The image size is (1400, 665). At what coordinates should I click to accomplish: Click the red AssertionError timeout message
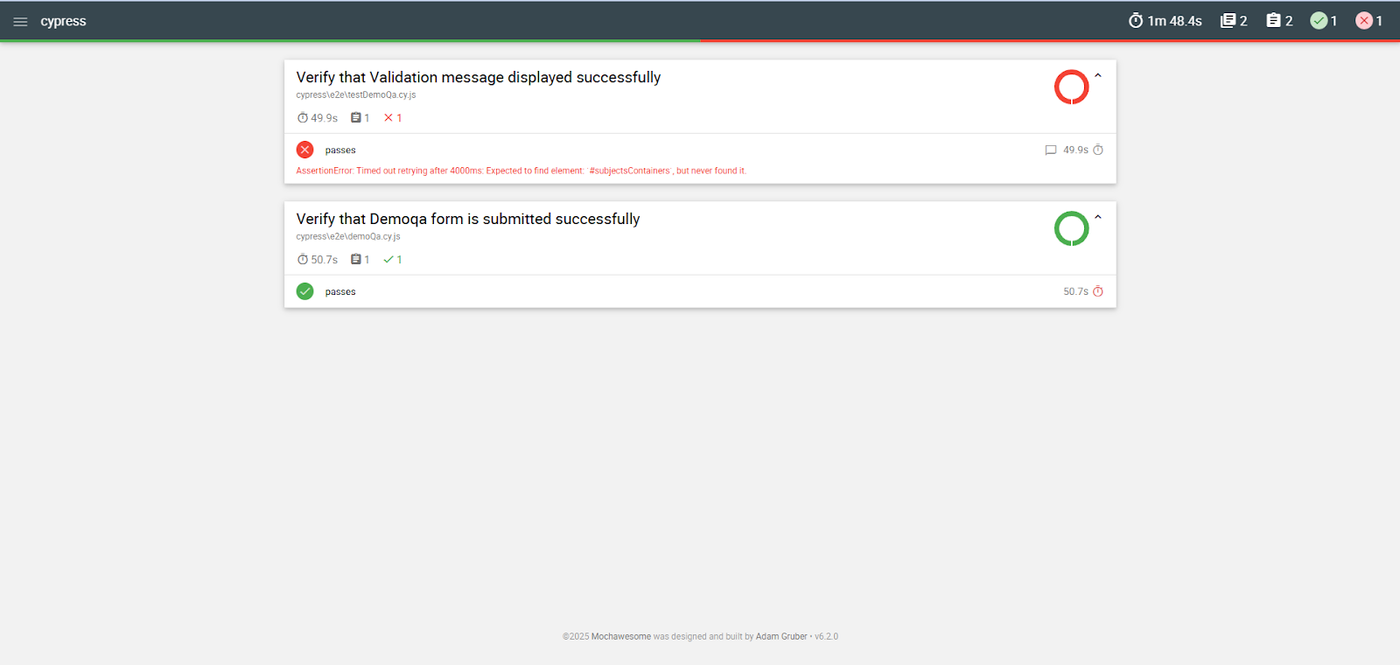[x=521, y=171]
